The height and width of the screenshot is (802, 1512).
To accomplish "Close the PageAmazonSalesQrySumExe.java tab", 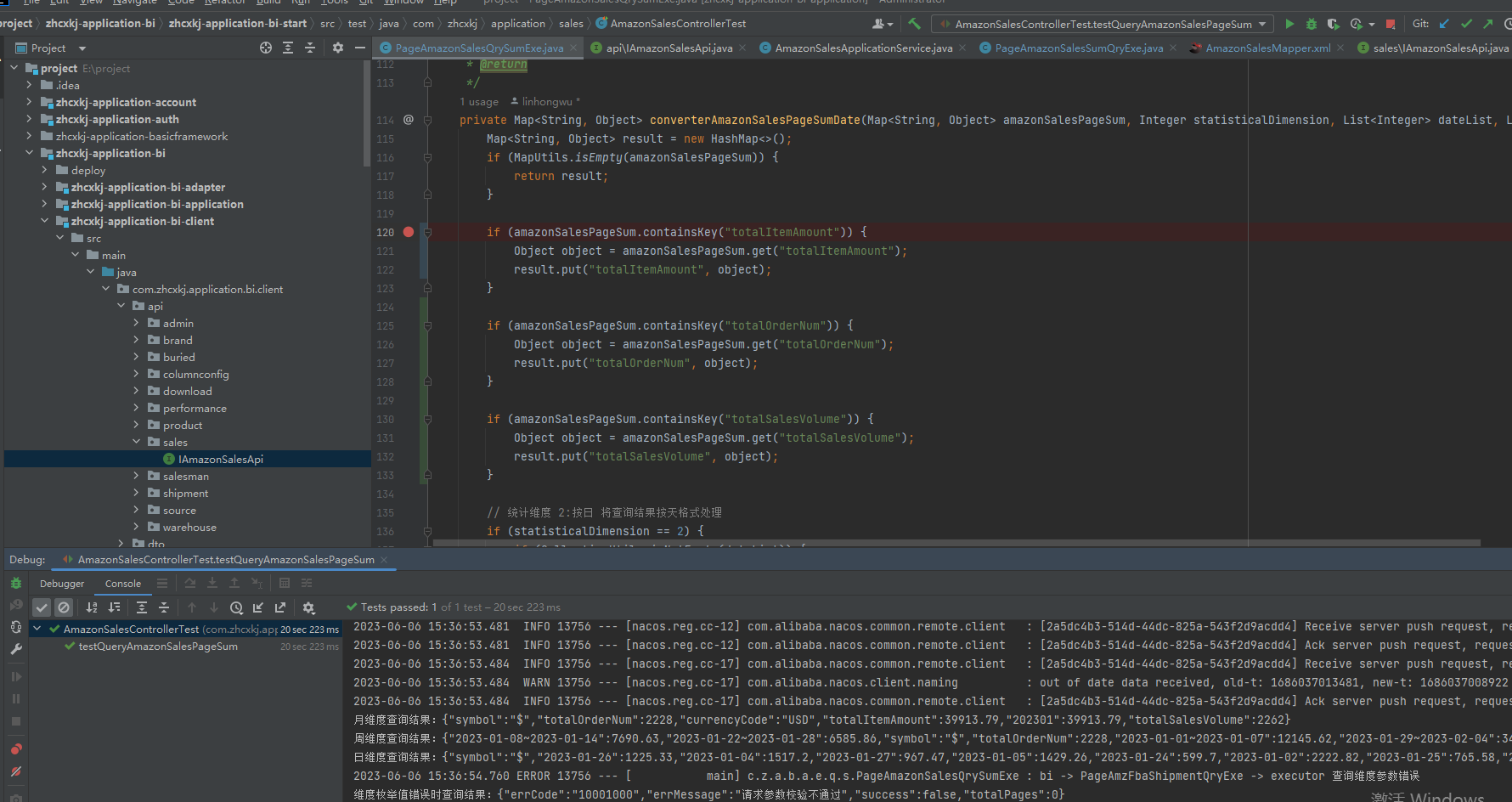I will 573,48.
